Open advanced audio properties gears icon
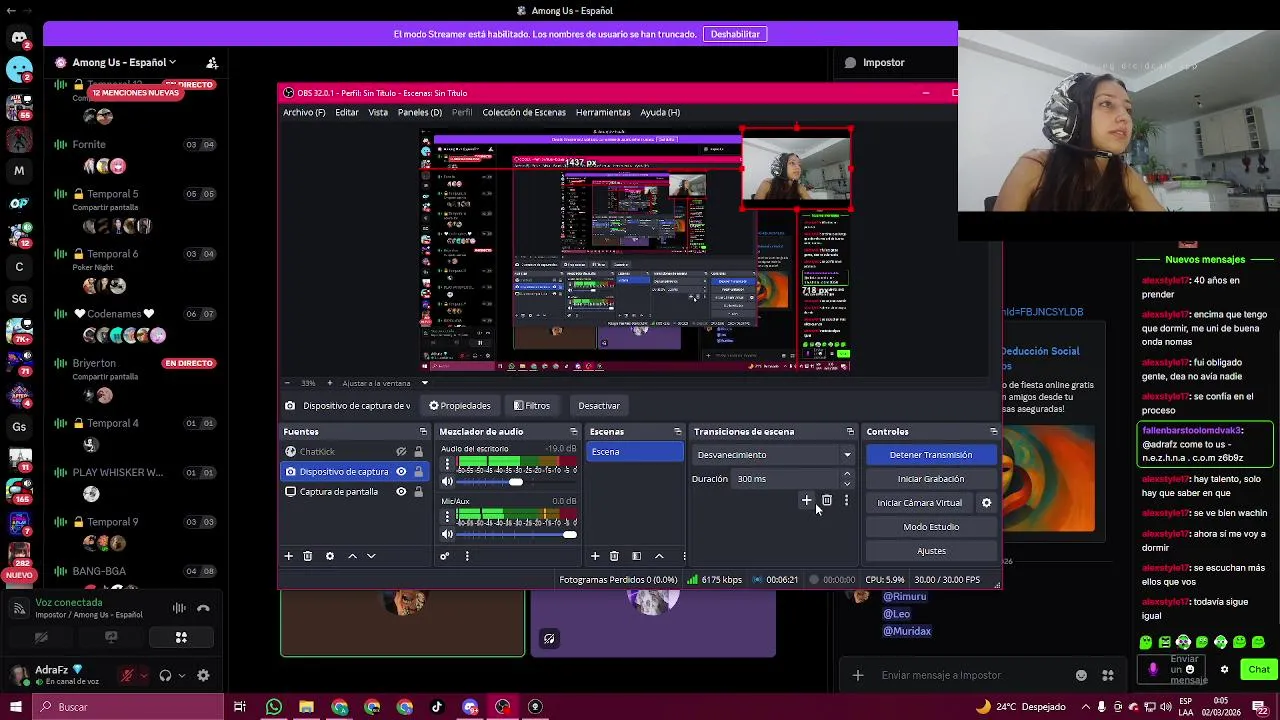Image resolution: width=1280 pixels, height=720 pixels. [x=445, y=556]
